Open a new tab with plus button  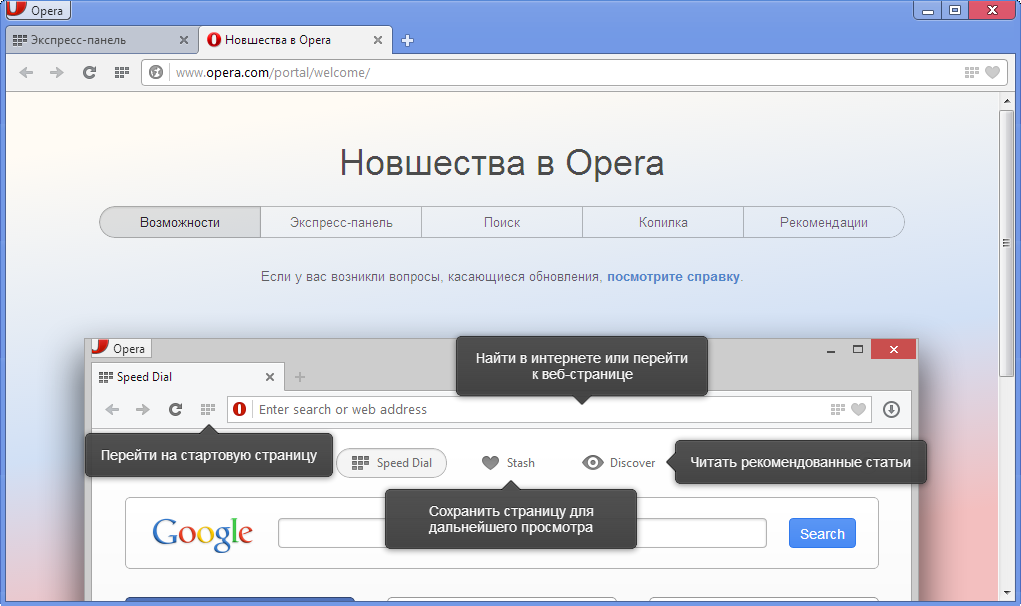click(407, 41)
